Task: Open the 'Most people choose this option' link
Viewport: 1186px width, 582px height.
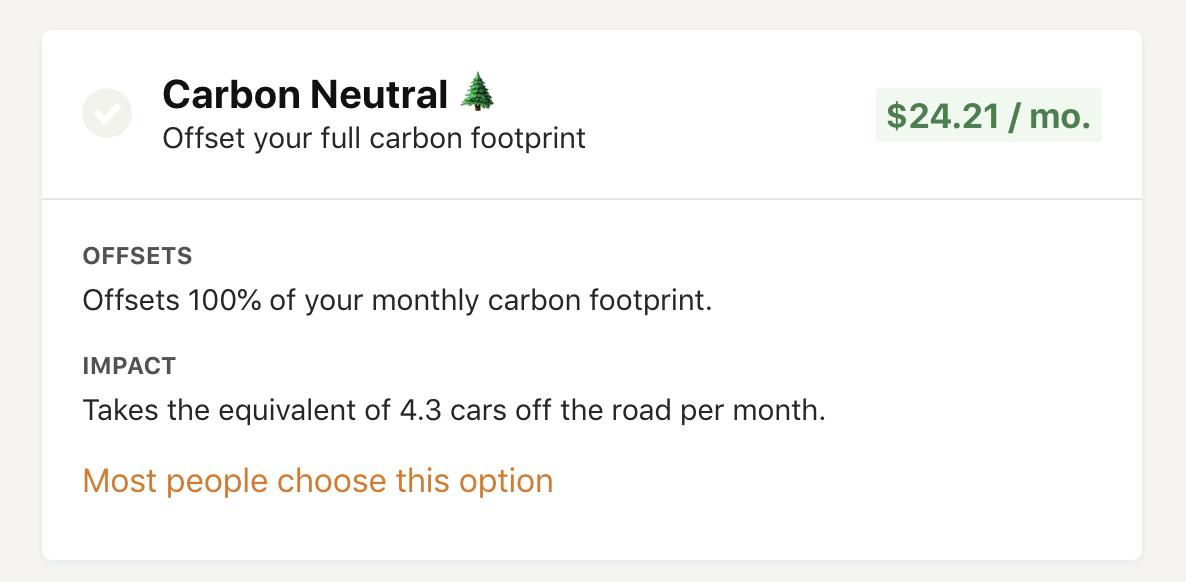Action: (317, 481)
